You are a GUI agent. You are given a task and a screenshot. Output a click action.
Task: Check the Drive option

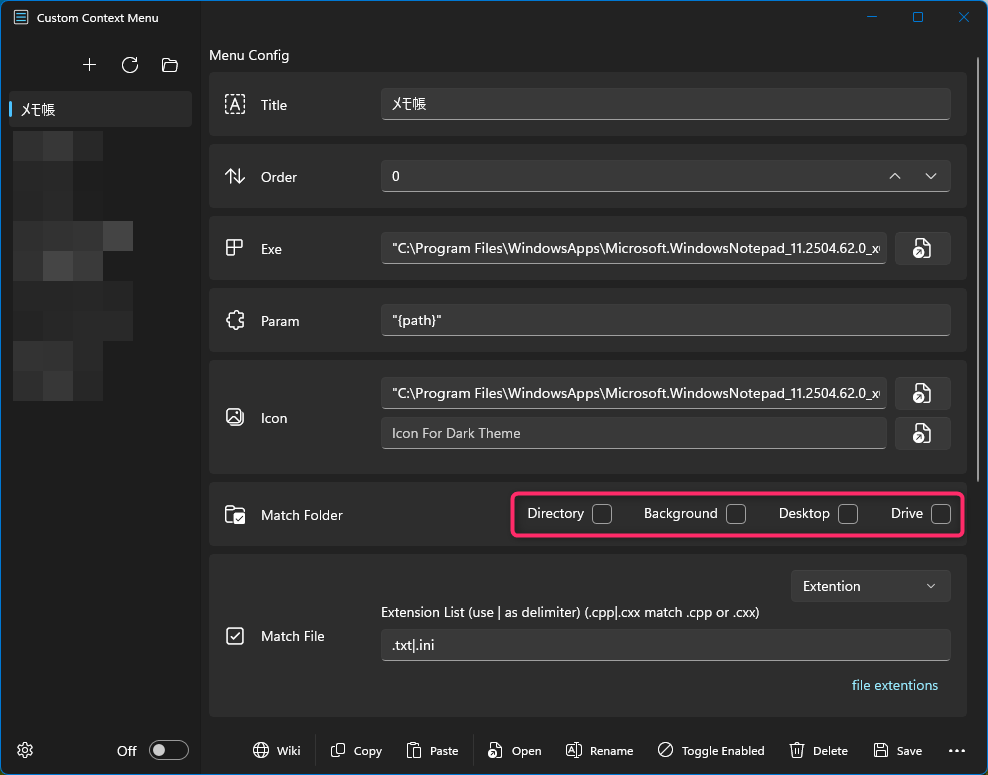941,514
